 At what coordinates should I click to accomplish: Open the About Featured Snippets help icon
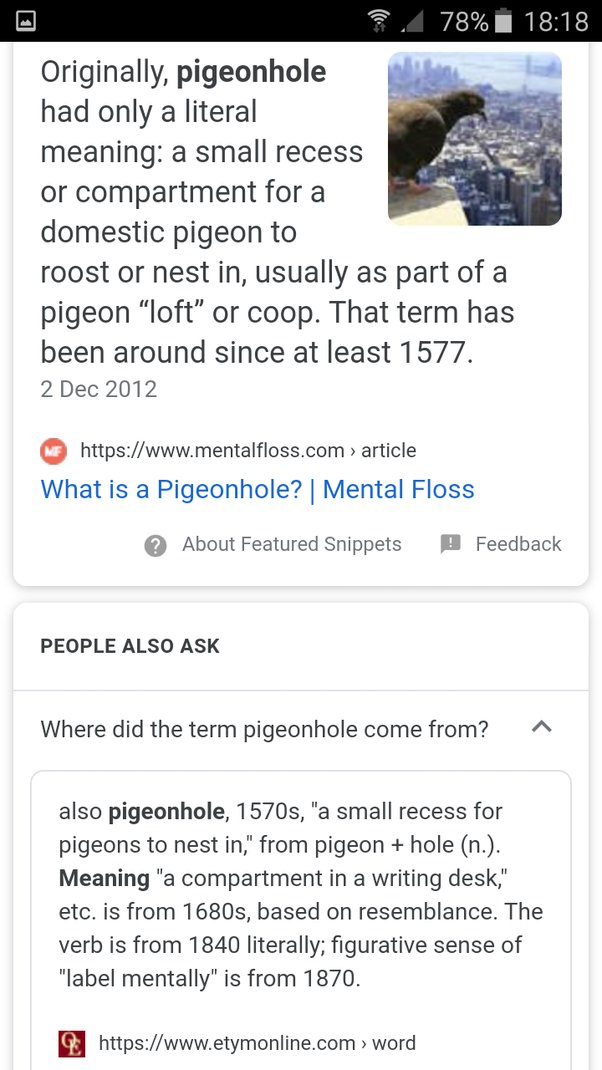coord(156,544)
